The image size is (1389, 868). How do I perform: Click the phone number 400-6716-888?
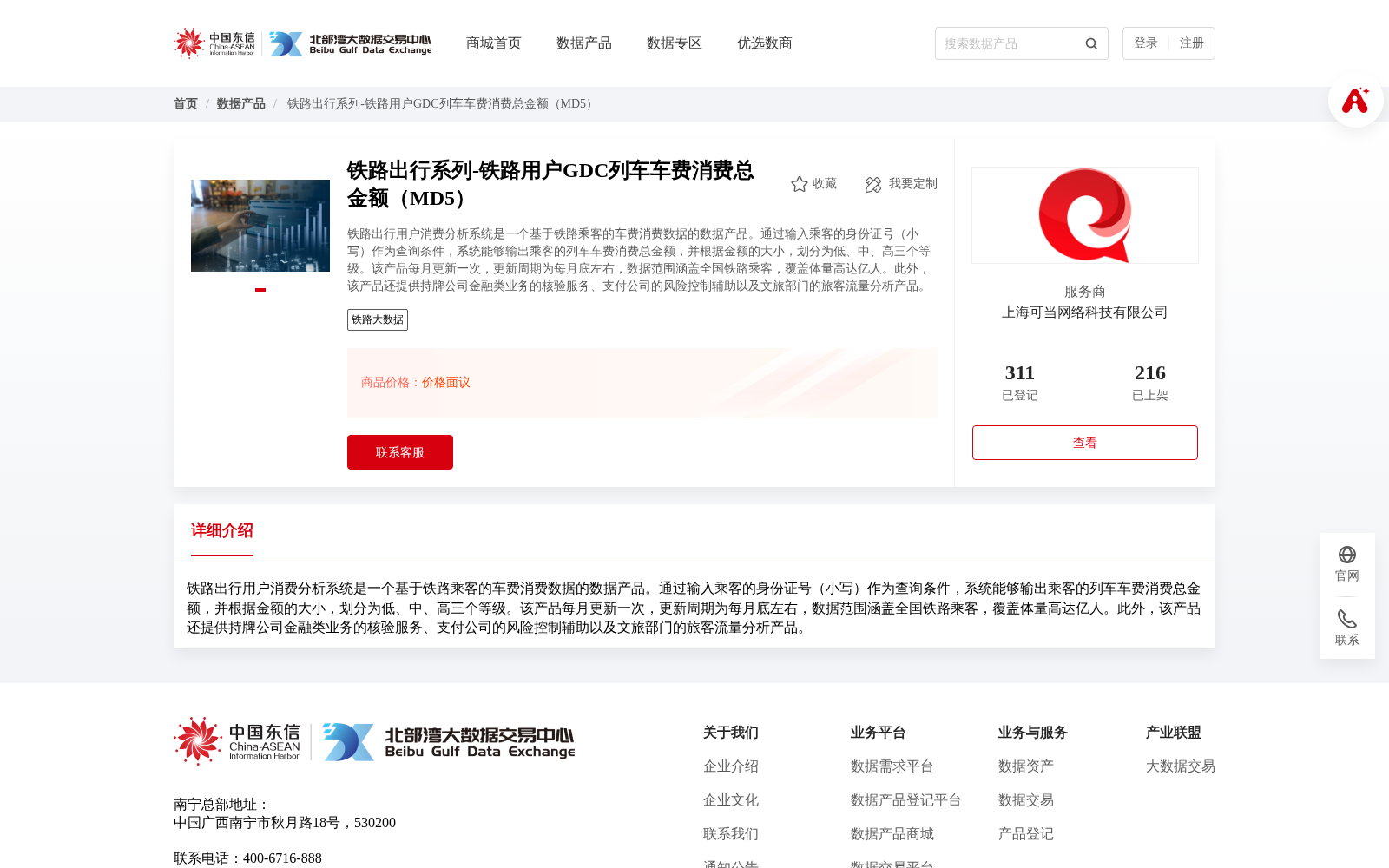[282, 858]
